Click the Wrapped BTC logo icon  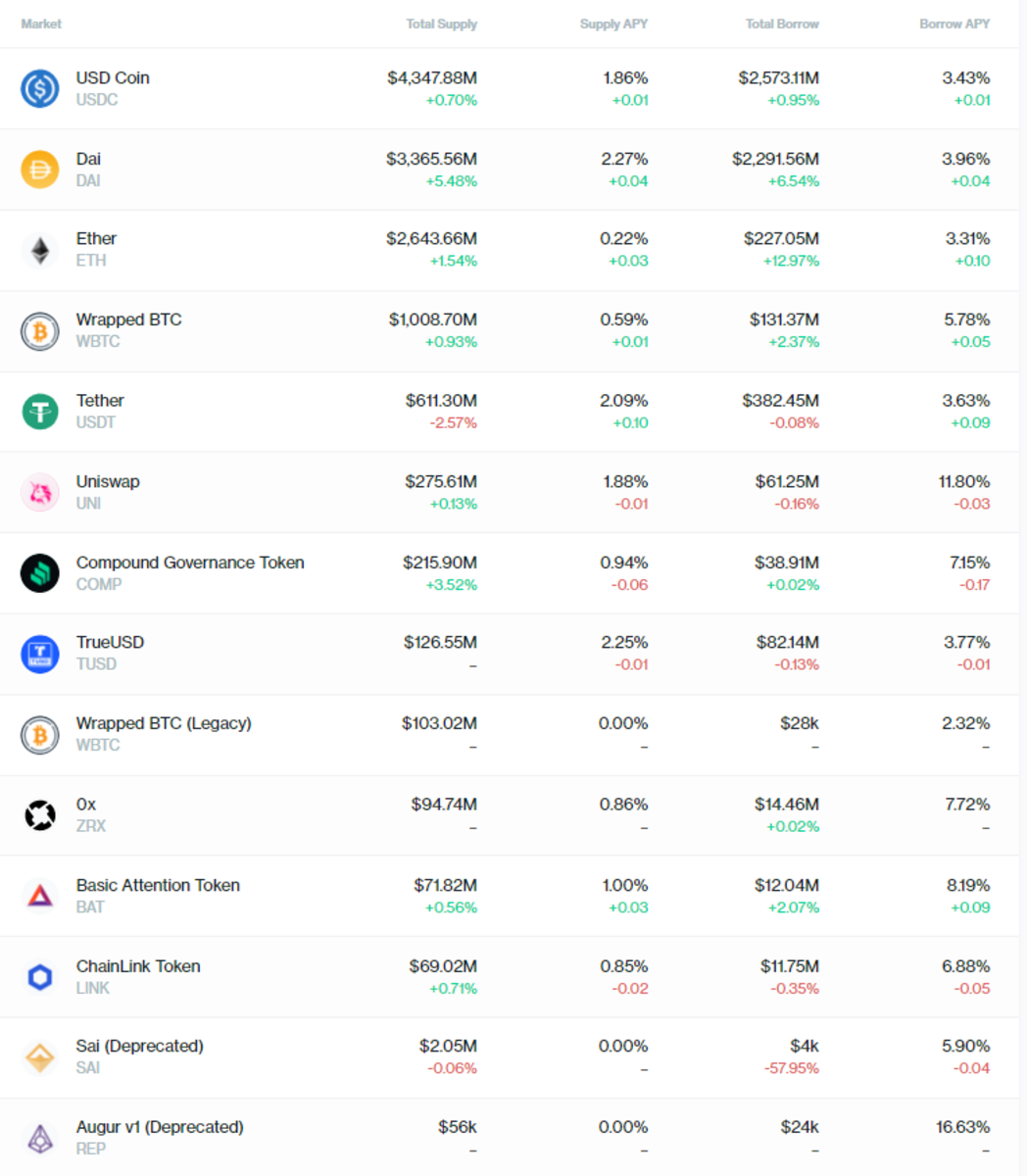tap(40, 330)
